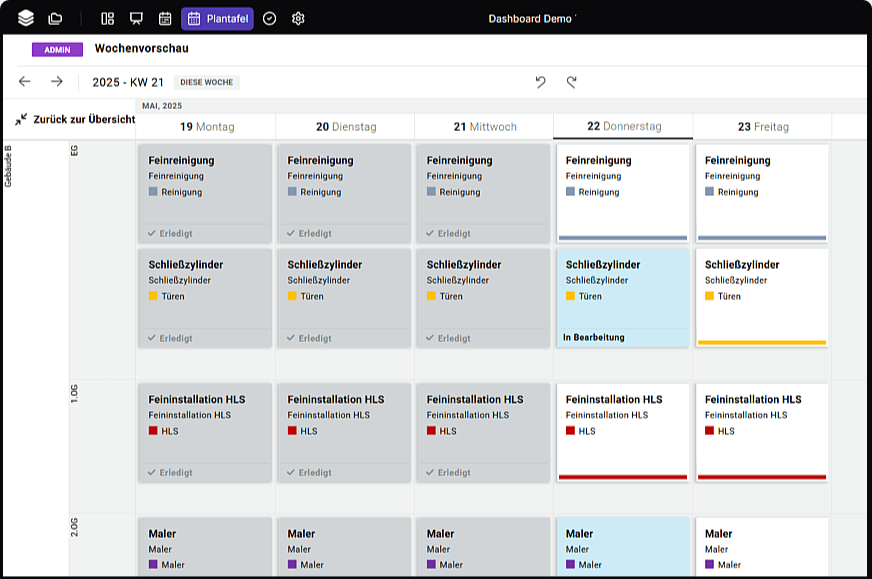Open the Dashboard Demo title dropdown
872x579 pixels.
click(x=532, y=18)
